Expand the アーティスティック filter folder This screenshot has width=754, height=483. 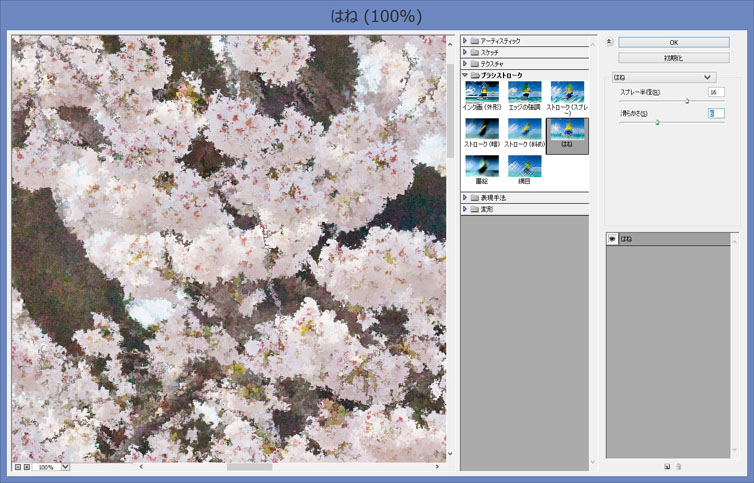coord(465,41)
